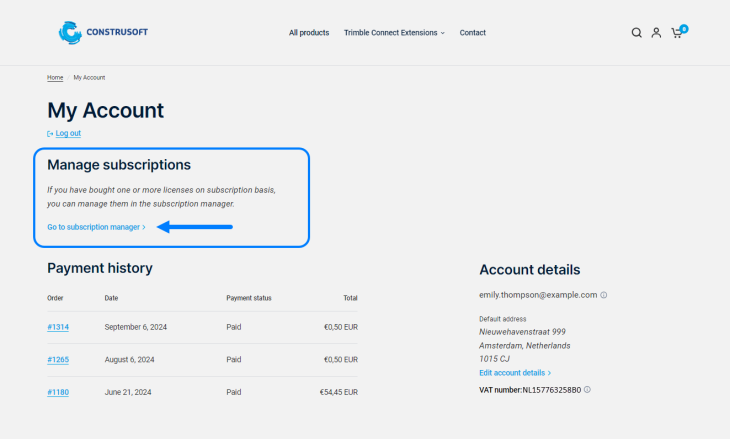Click Edit account details link
The image size is (730, 439).
(x=515, y=373)
